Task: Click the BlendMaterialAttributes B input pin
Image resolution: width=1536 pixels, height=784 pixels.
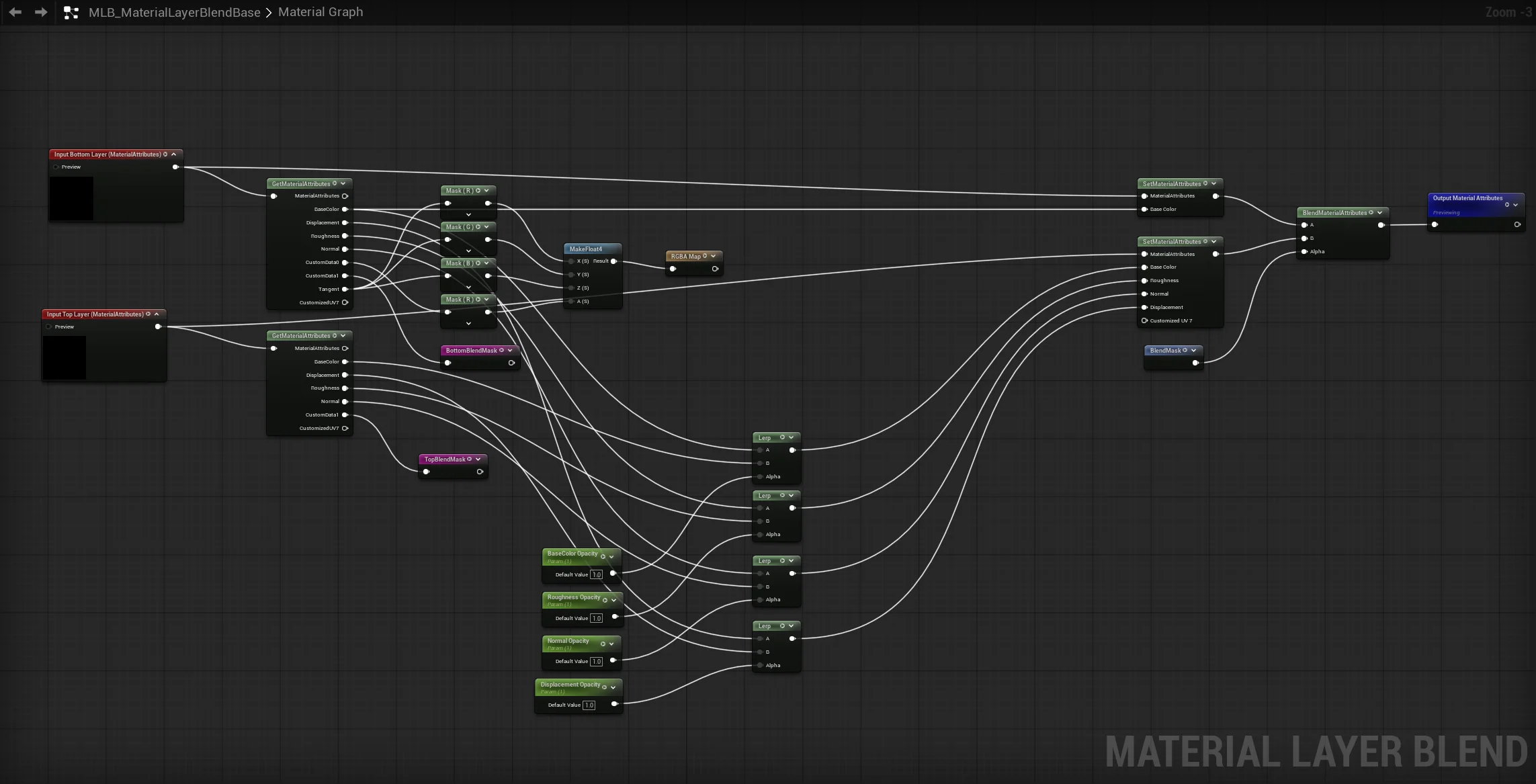Action: point(1304,238)
